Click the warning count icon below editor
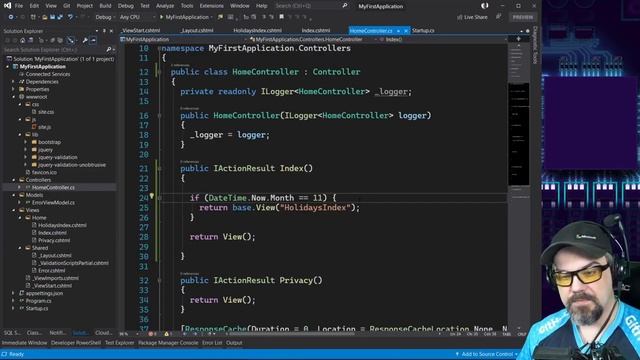This screenshot has height=360, width=640. (167, 334)
